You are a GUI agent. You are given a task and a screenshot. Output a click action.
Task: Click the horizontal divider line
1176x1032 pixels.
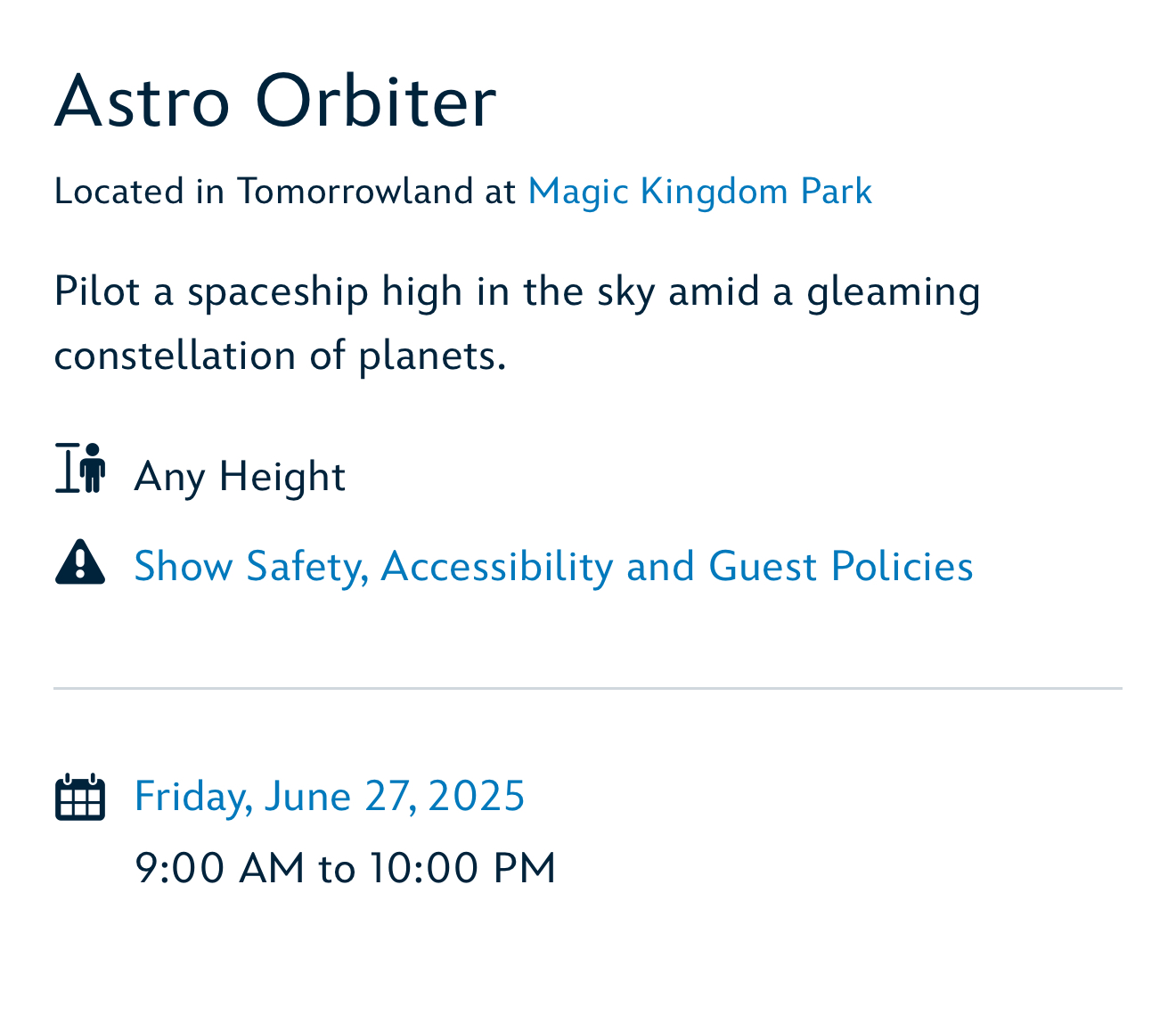pos(588,689)
